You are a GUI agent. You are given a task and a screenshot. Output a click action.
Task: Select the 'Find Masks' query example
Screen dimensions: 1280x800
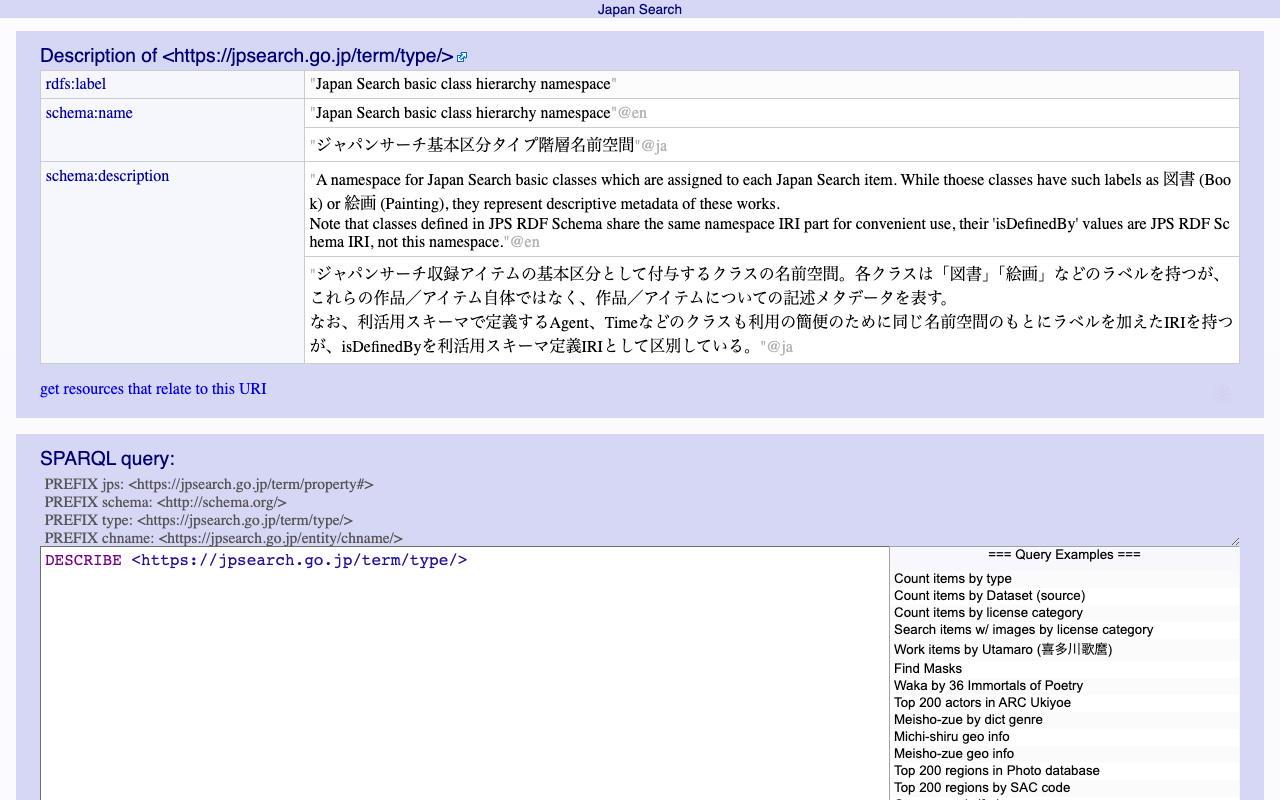(927, 669)
